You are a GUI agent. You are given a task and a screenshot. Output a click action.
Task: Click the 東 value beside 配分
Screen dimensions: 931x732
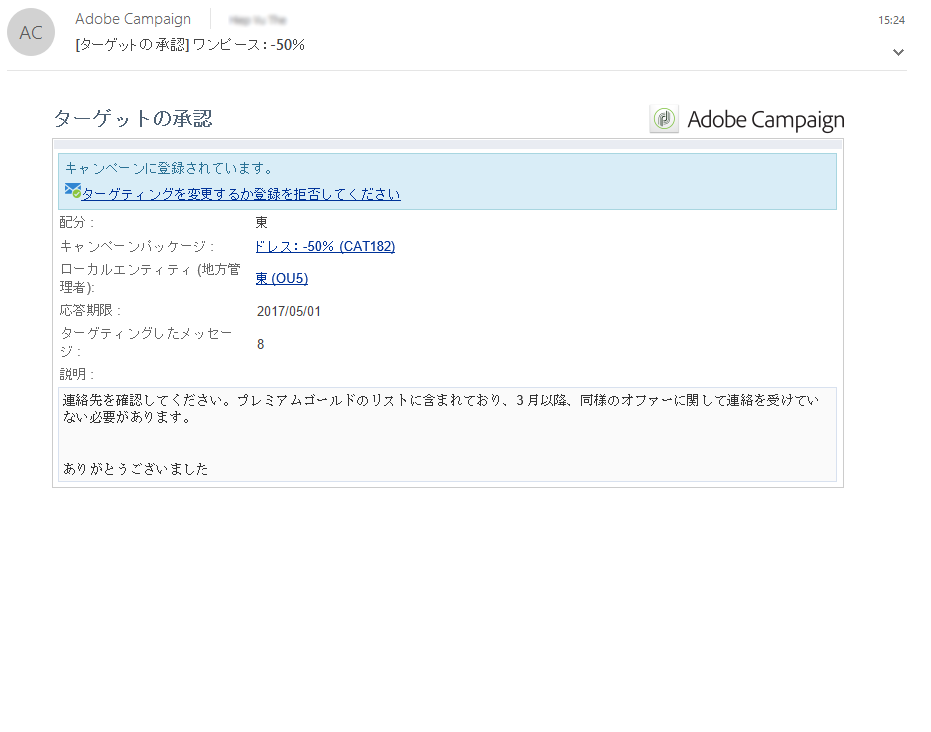262,223
